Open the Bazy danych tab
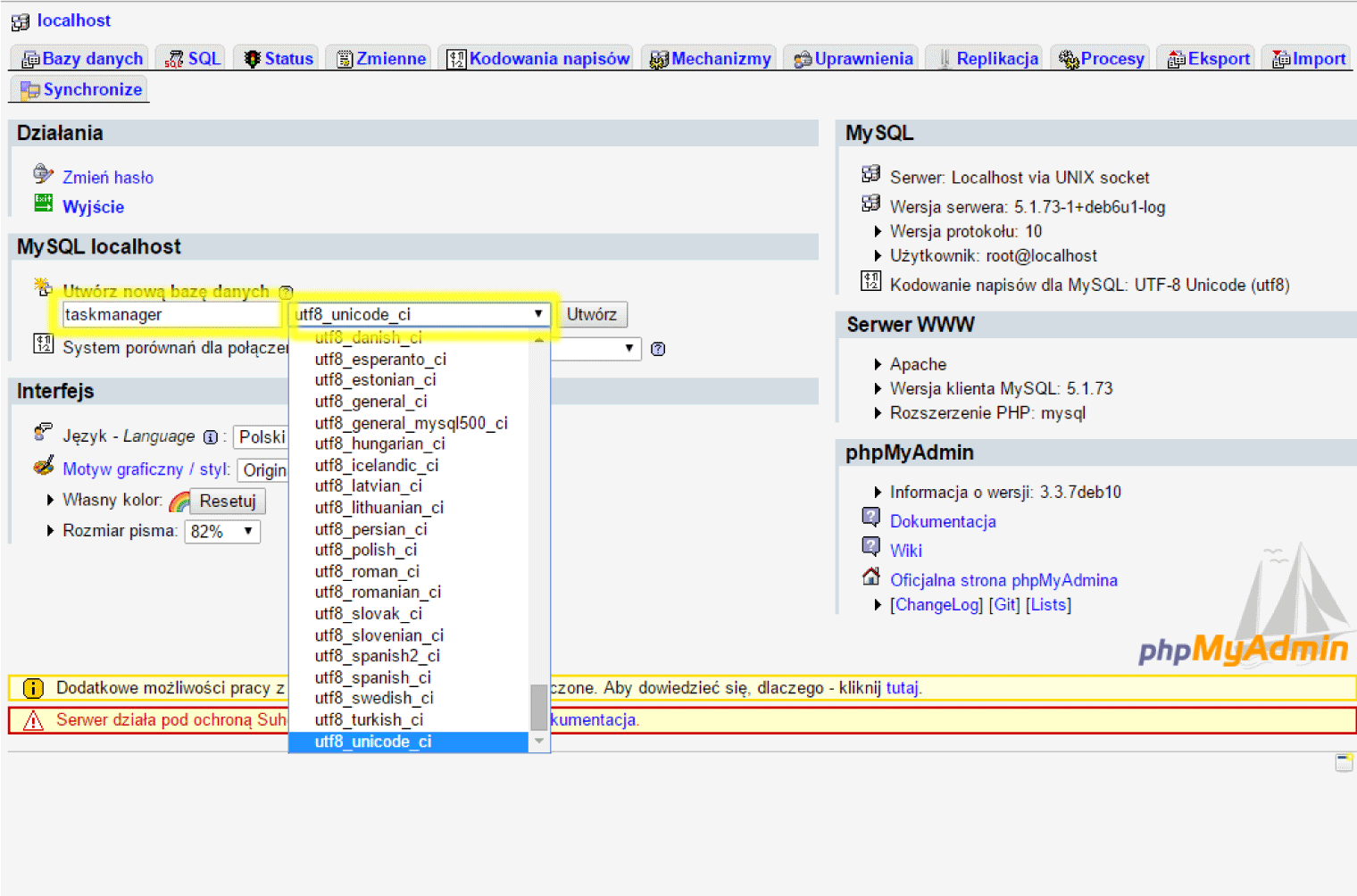Image resolution: width=1357 pixels, height=896 pixels. [x=81, y=59]
